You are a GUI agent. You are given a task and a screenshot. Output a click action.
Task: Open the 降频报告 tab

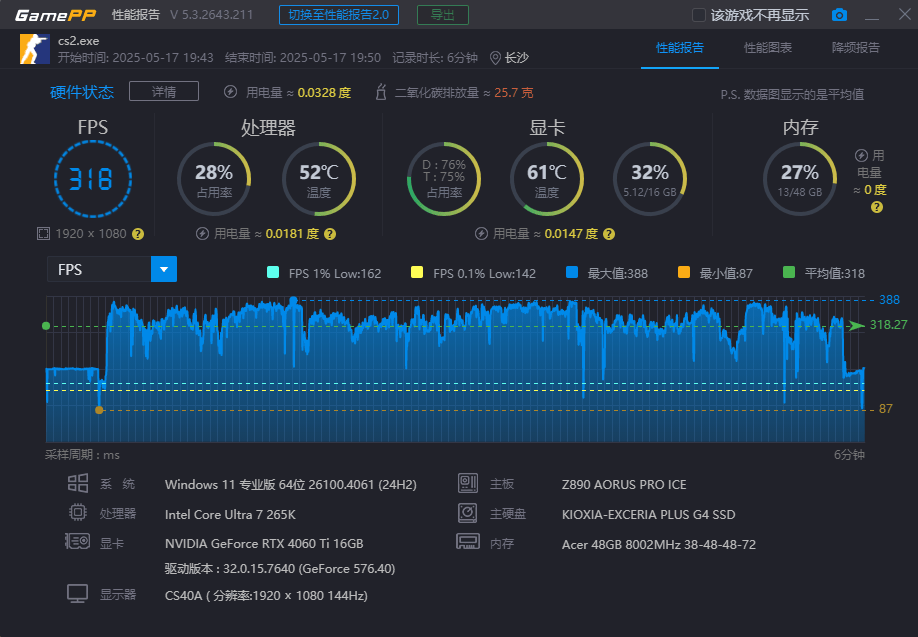pyautogui.click(x=855, y=48)
